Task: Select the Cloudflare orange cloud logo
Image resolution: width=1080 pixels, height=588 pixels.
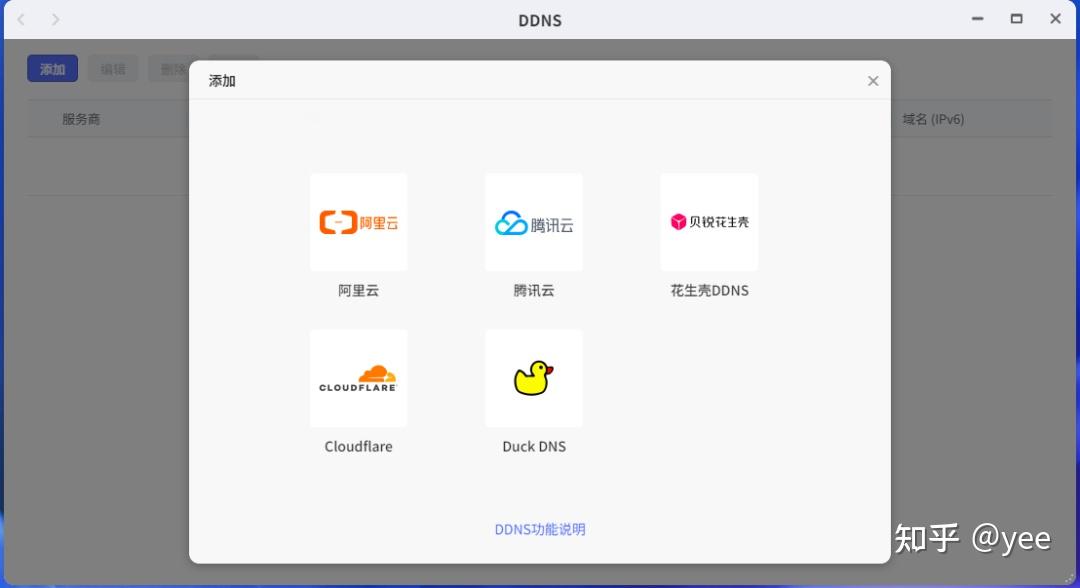Action: click(x=358, y=378)
